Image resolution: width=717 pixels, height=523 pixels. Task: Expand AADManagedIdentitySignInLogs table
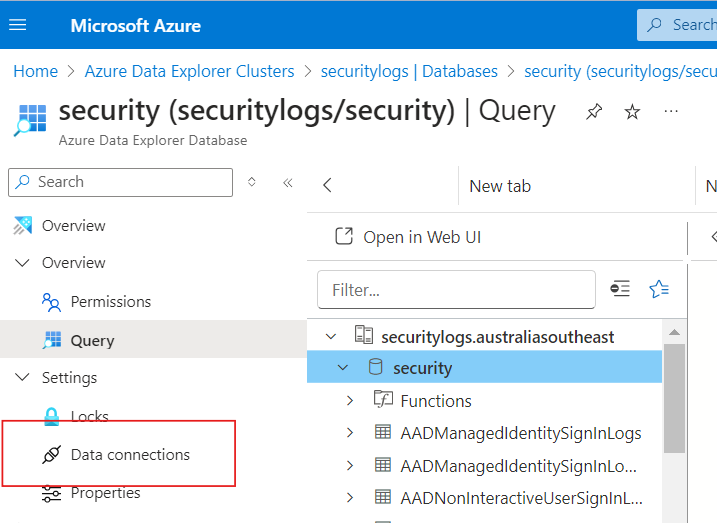click(350, 432)
